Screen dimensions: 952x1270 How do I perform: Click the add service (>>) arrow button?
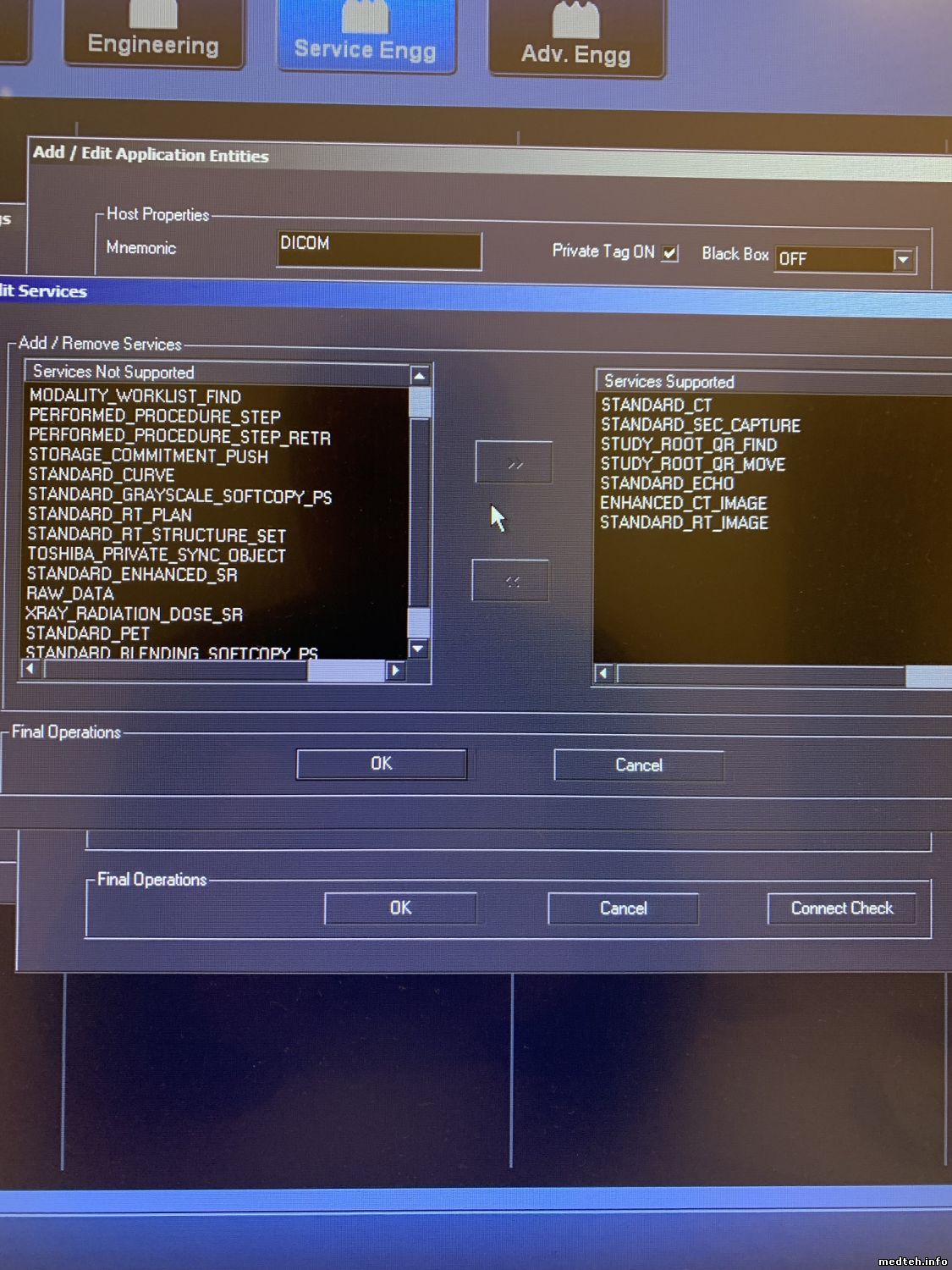(514, 463)
